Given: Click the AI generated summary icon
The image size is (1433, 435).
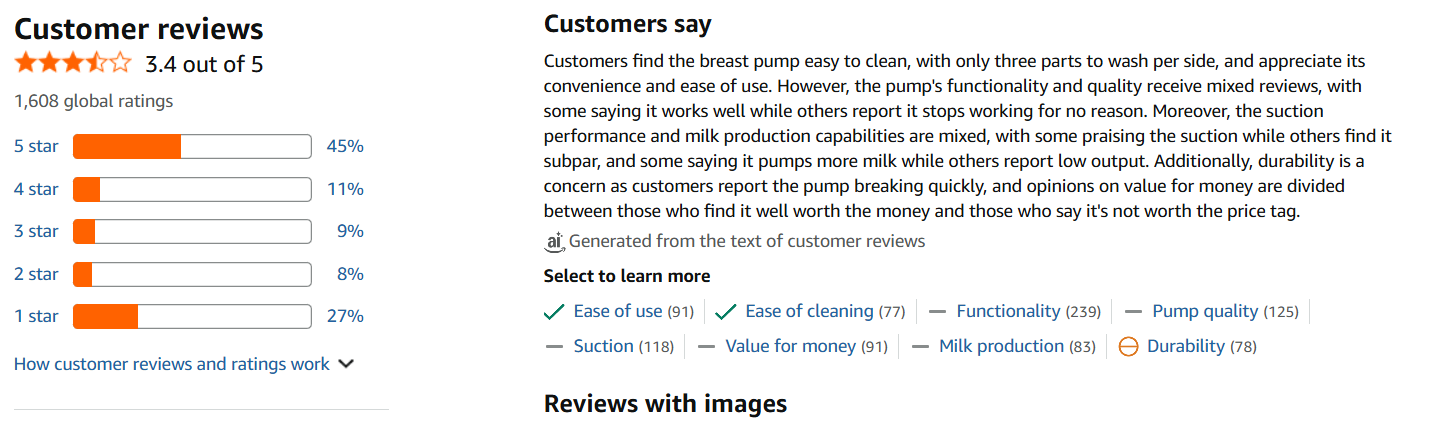Looking at the screenshot, I should tap(555, 241).
